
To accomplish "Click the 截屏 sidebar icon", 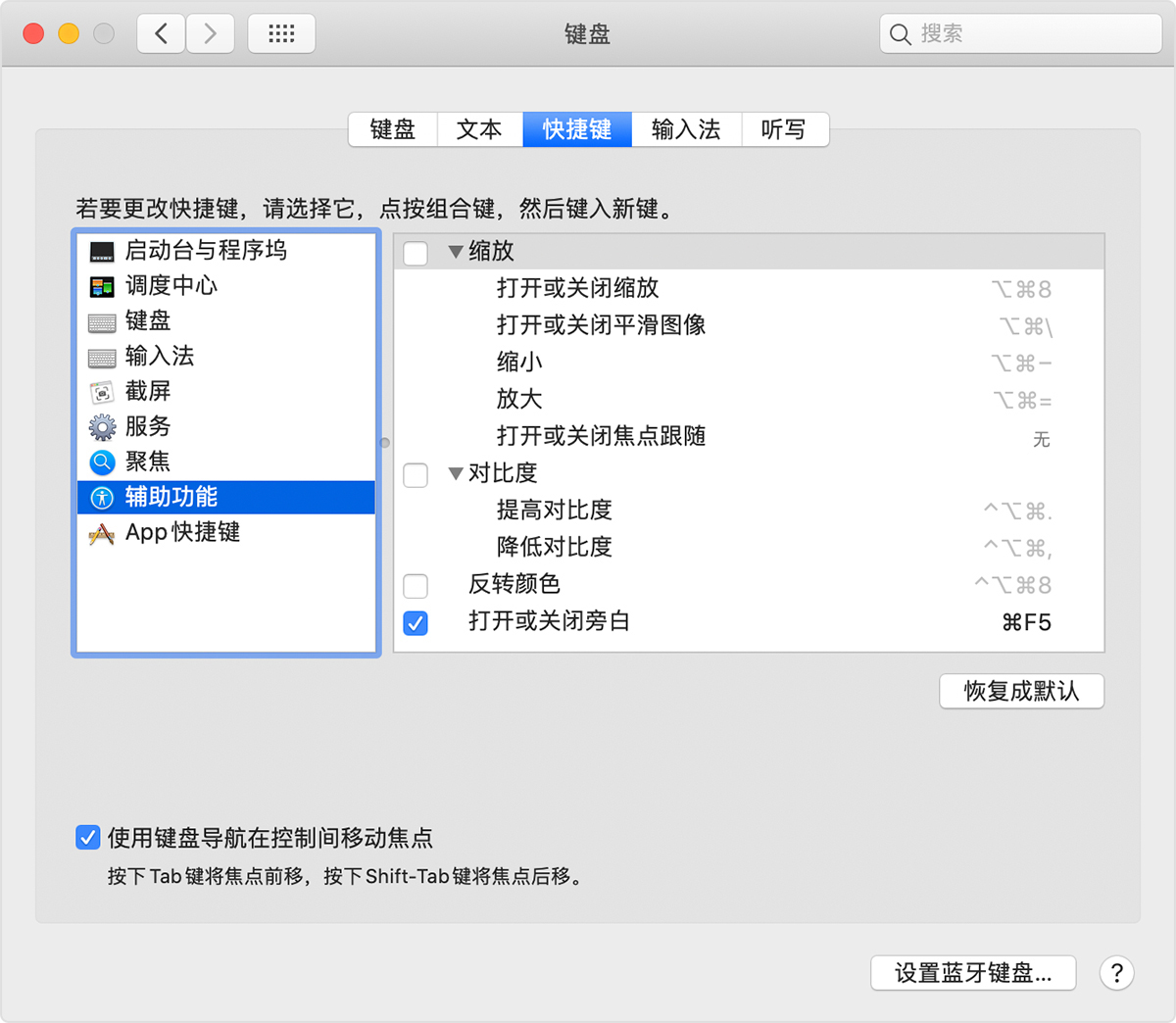I will pyautogui.click(x=103, y=391).
